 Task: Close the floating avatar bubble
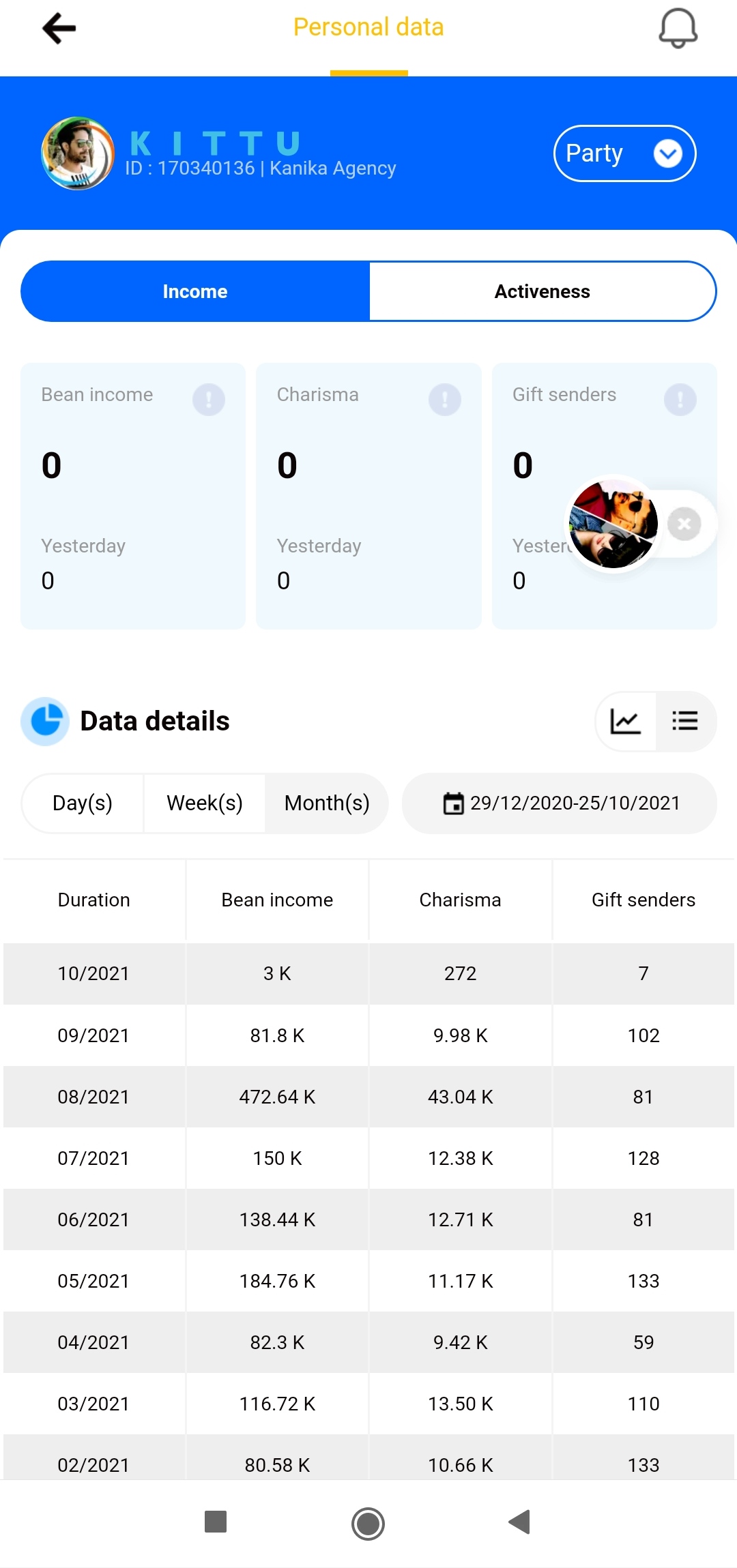(684, 524)
